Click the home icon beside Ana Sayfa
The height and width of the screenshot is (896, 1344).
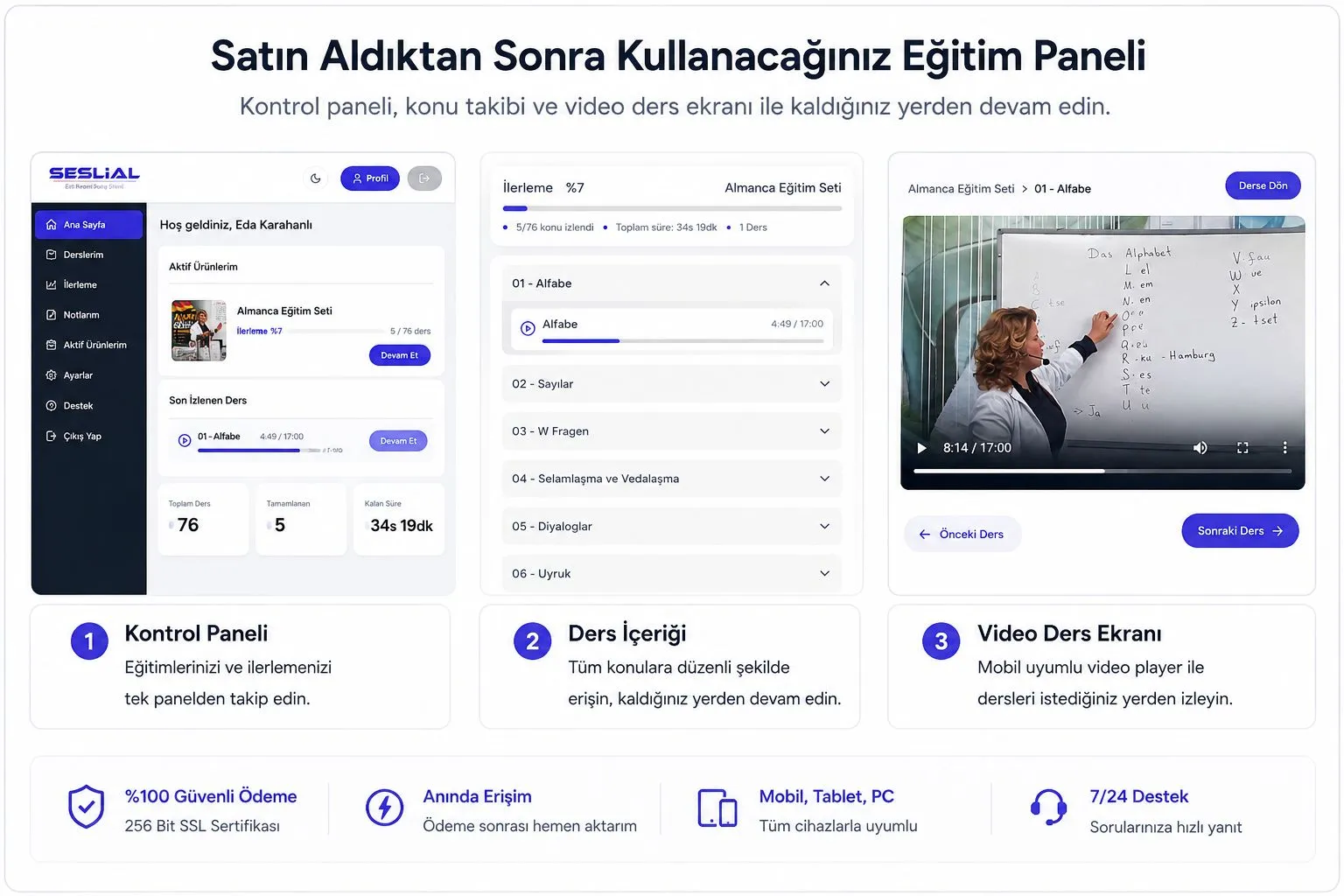point(51,225)
